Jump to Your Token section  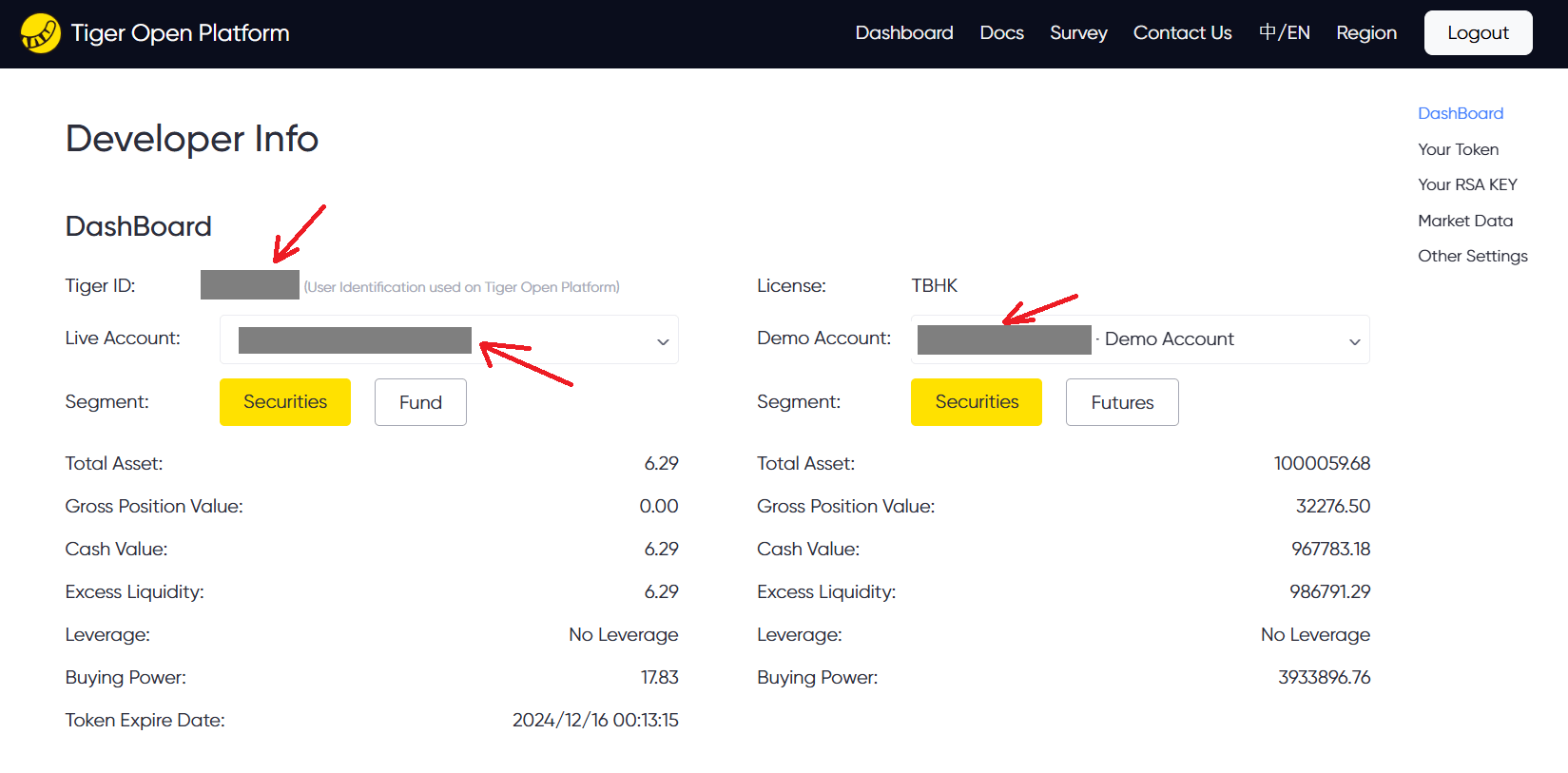click(1458, 149)
